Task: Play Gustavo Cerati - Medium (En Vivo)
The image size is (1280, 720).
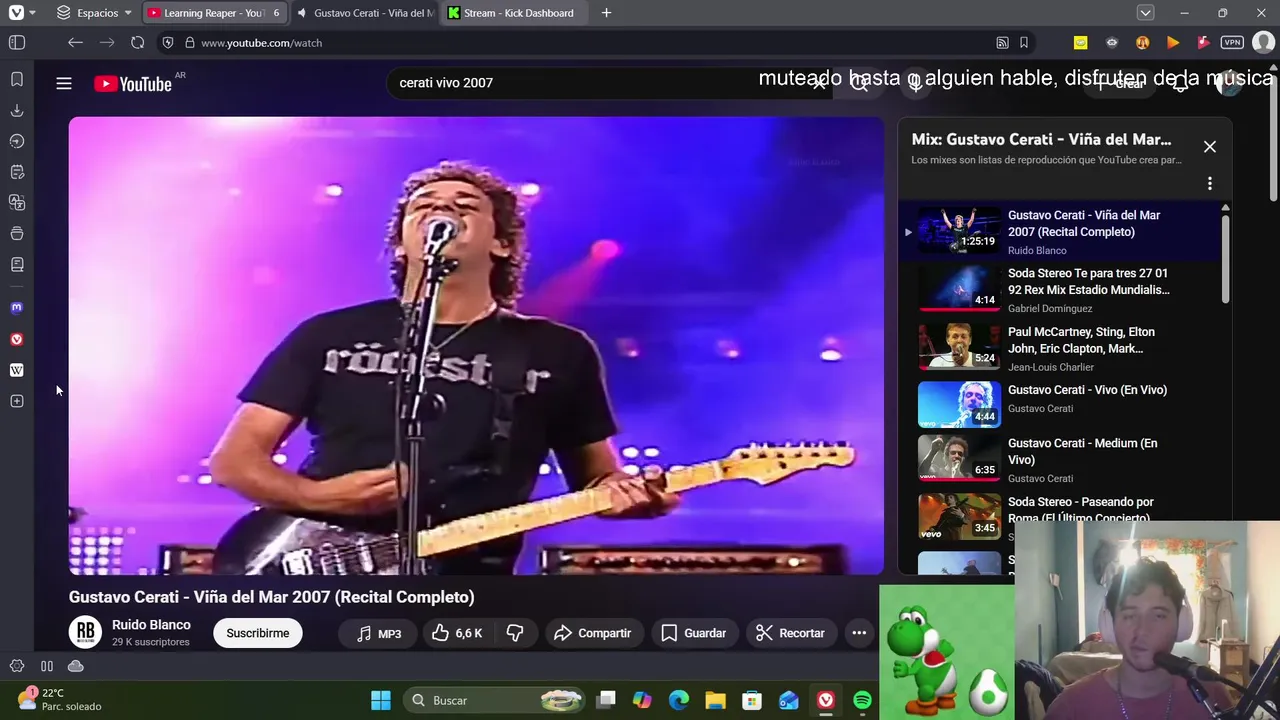Action: click(x=1060, y=459)
